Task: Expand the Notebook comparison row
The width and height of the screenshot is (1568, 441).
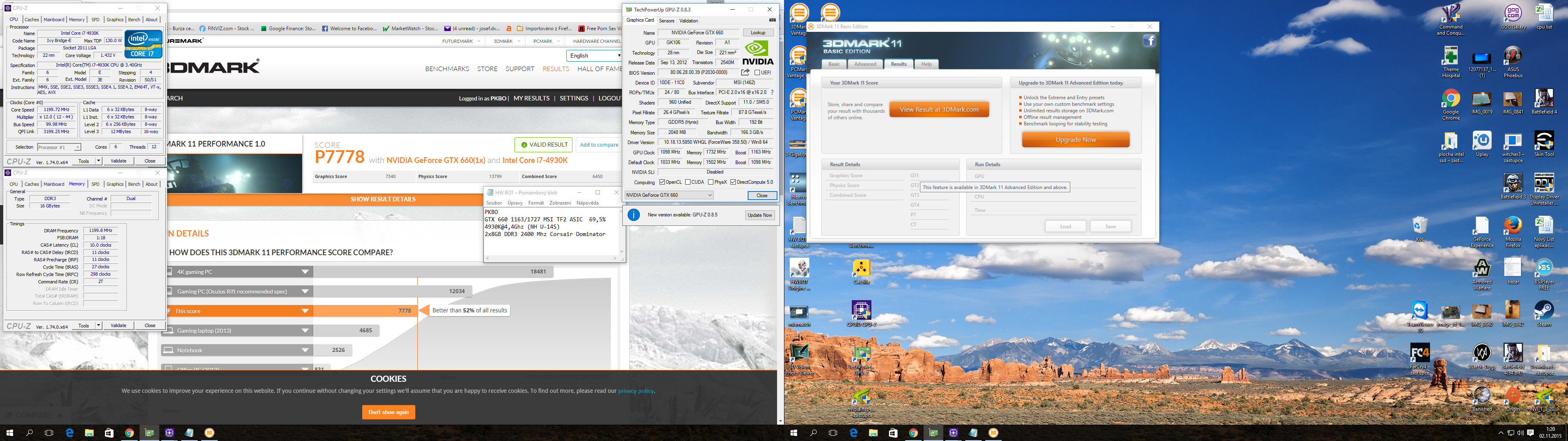Action: [x=305, y=350]
